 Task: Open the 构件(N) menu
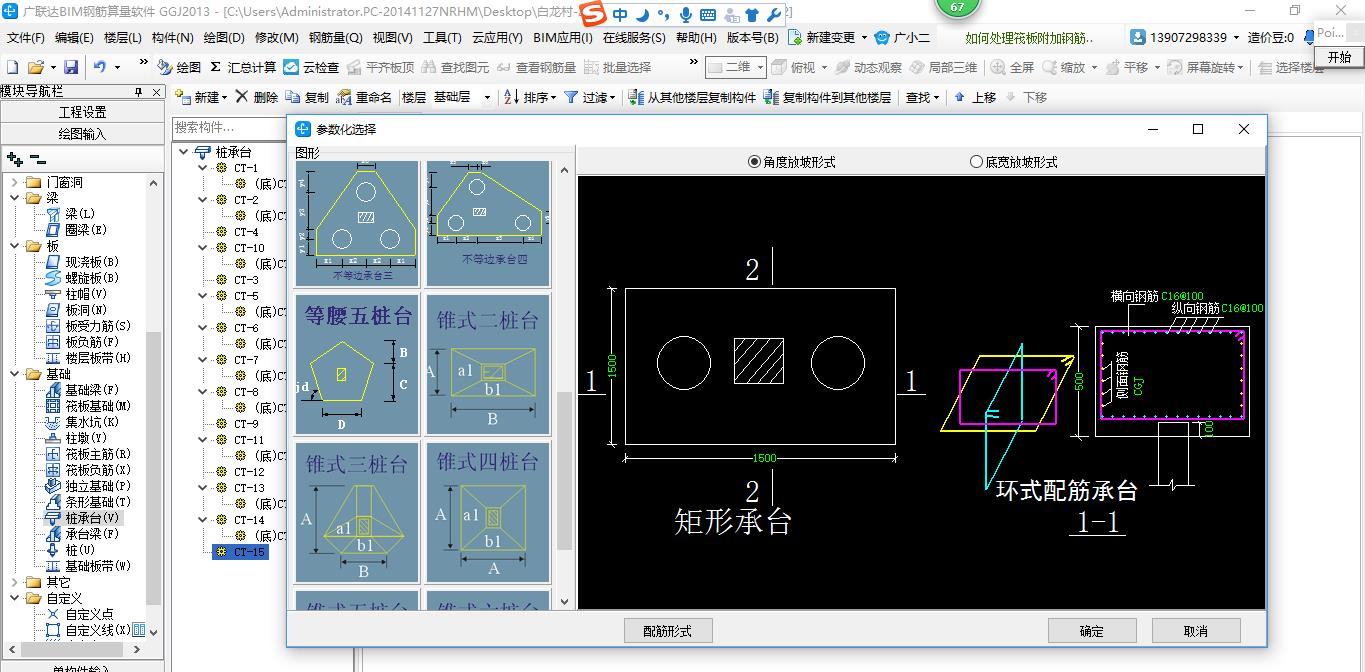click(172, 38)
